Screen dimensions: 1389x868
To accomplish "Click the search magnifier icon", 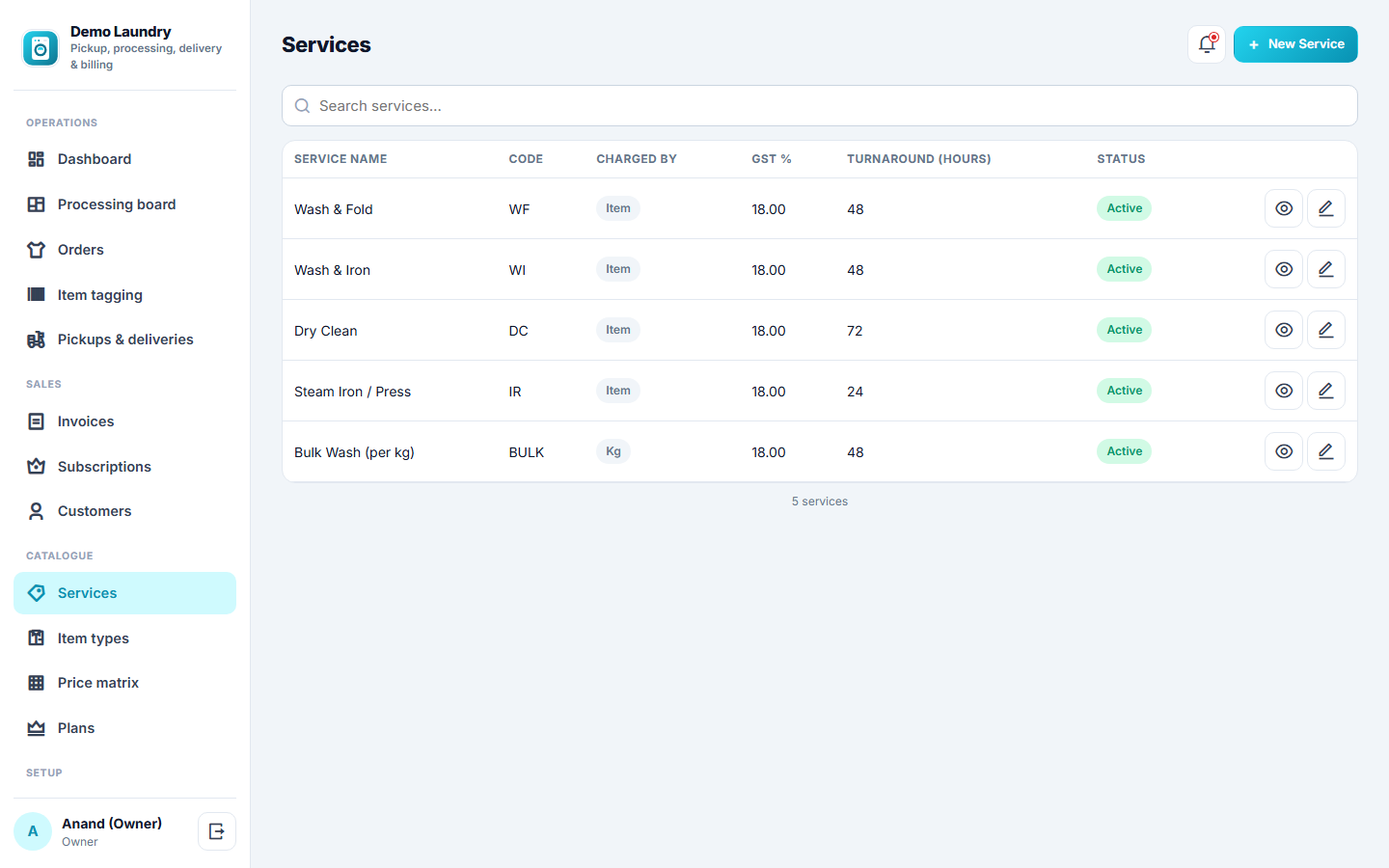I will coord(302,106).
